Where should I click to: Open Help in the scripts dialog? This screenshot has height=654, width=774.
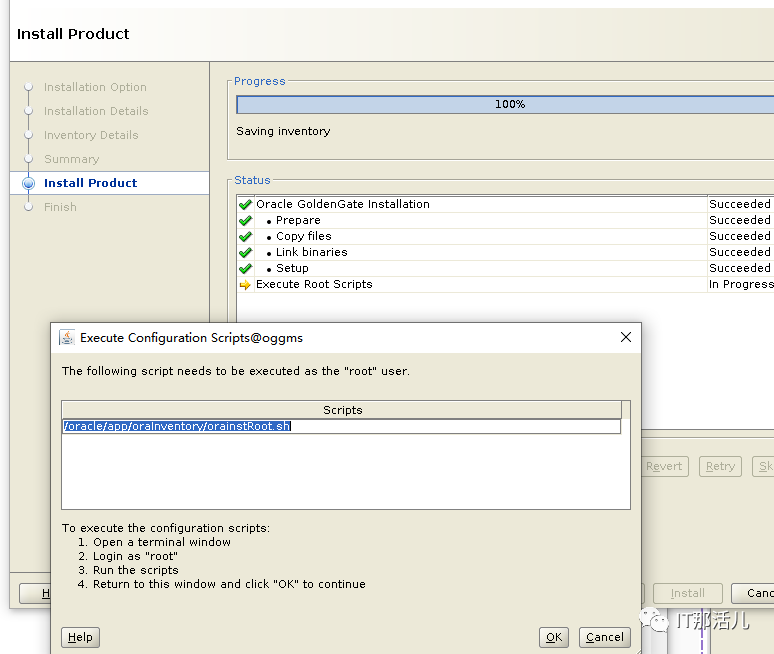click(x=80, y=637)
